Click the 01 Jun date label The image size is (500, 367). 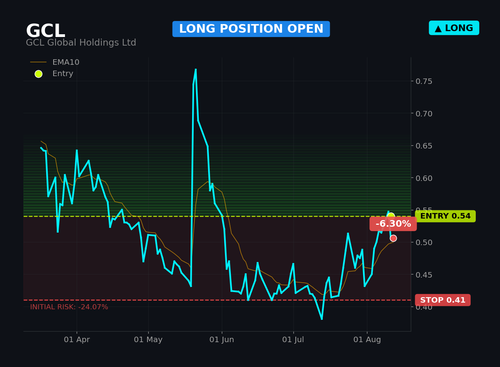point(222,340)
